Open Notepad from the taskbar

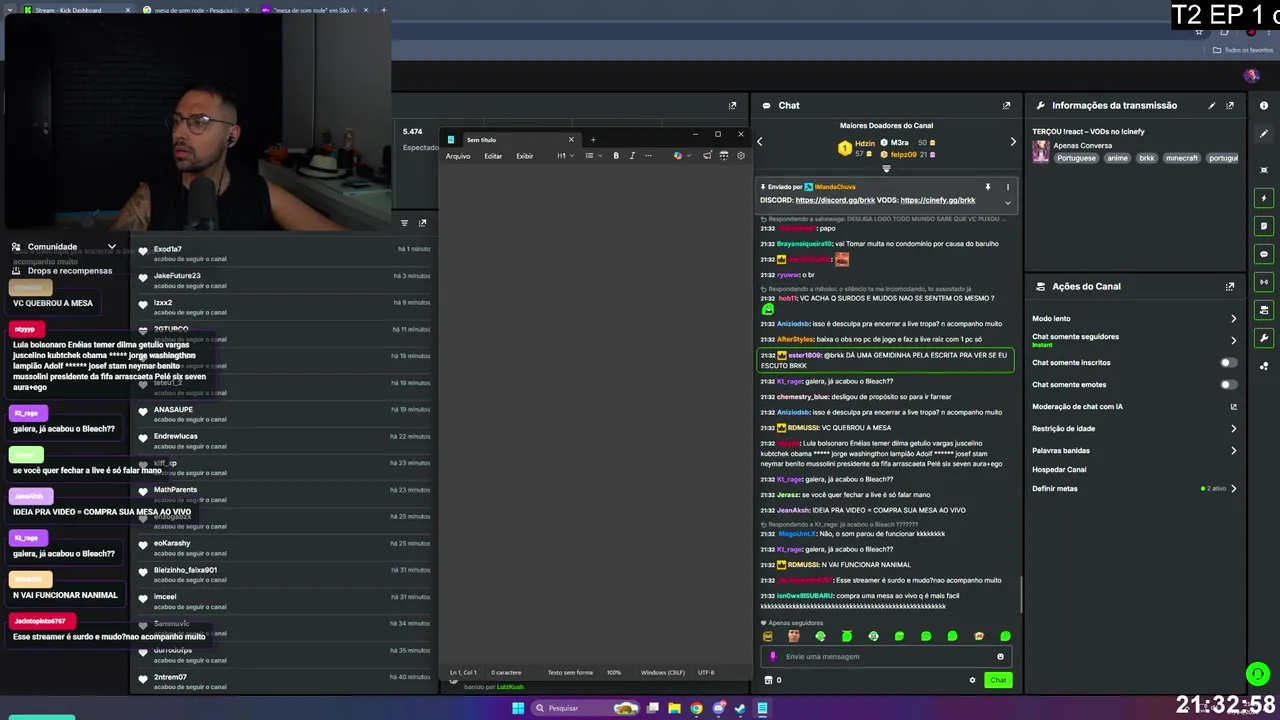[762, 708]
